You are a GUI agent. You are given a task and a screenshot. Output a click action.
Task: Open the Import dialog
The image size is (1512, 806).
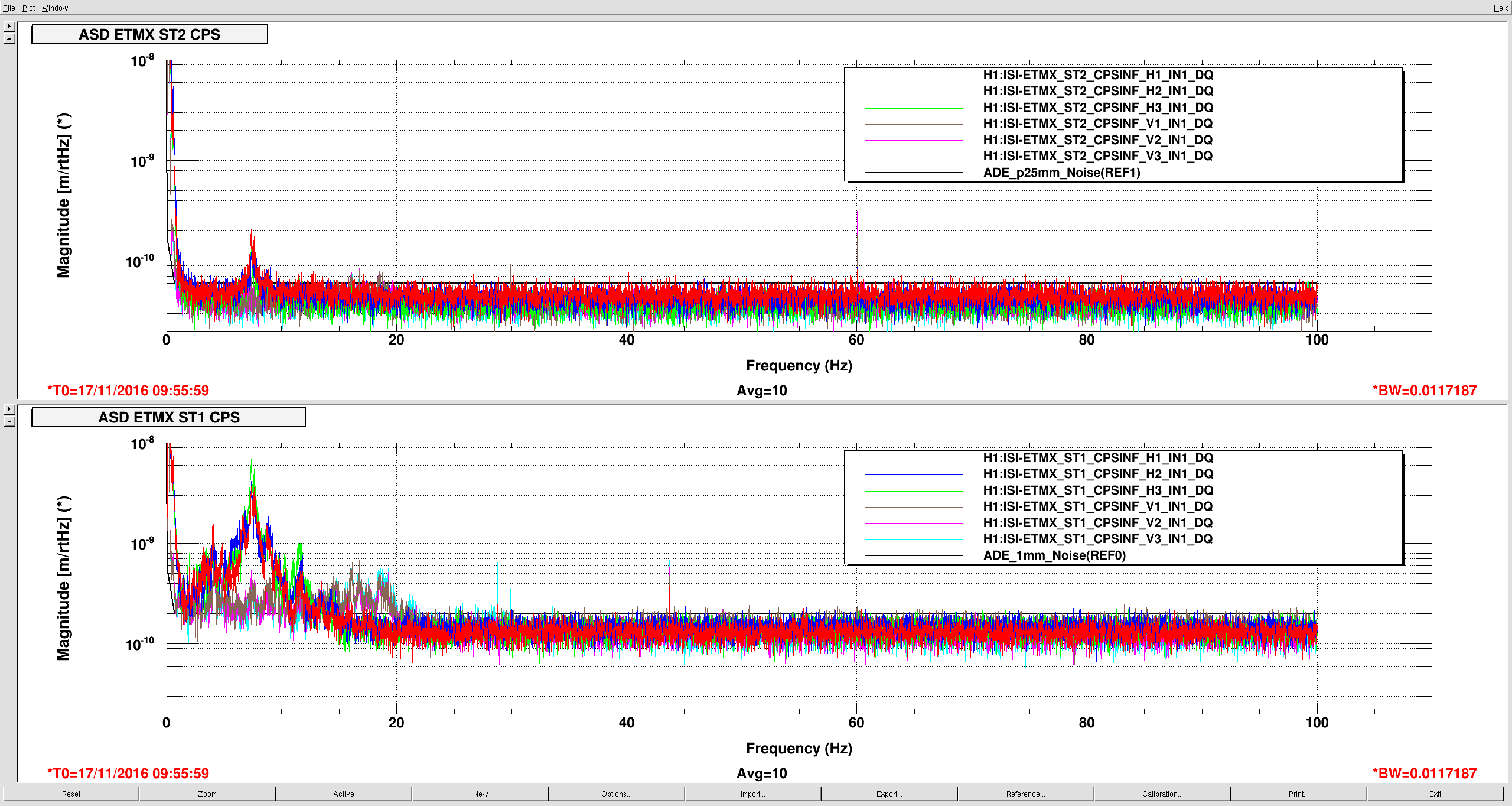(753, 794)
